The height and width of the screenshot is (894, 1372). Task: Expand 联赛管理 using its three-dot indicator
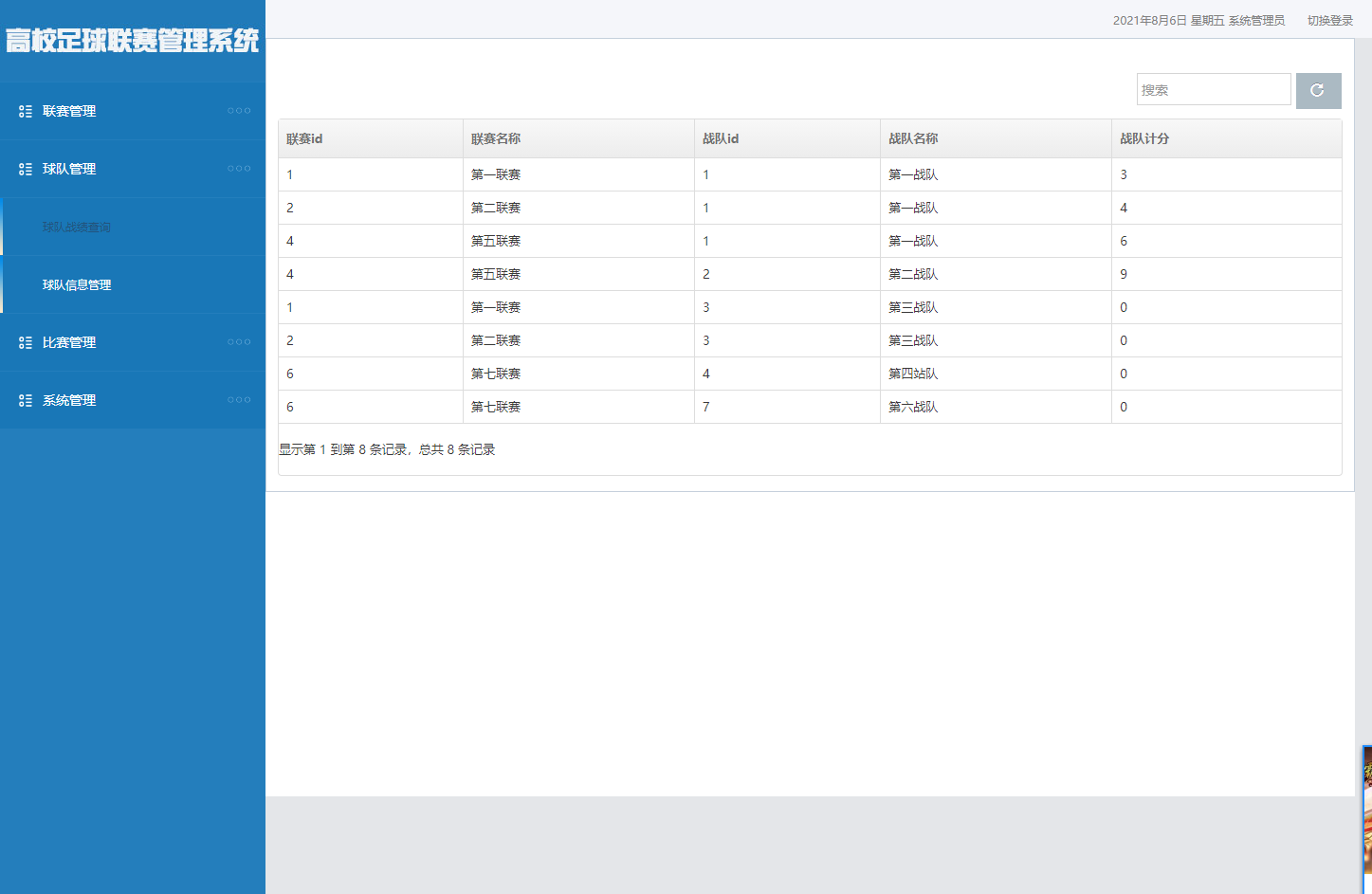(x=239, y=111)
